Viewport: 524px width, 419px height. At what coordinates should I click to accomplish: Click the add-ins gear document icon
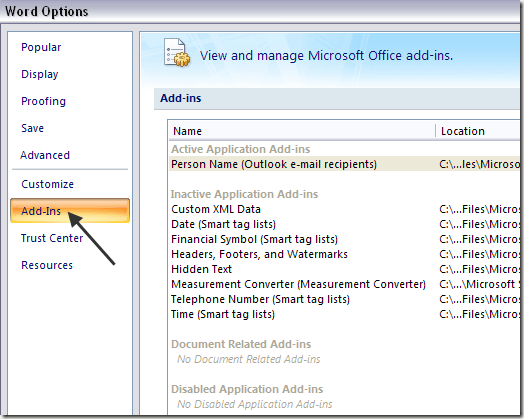click(177, 53)
